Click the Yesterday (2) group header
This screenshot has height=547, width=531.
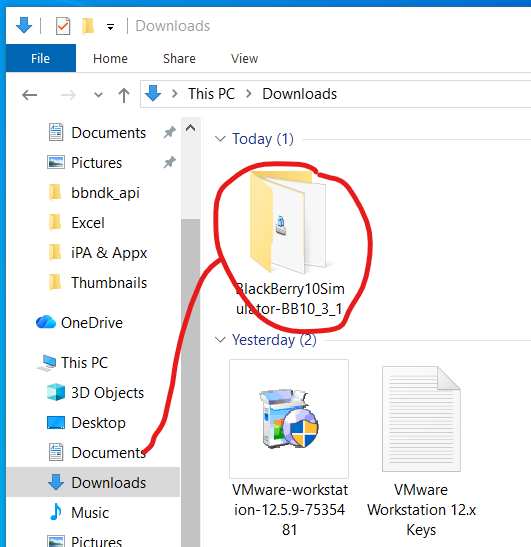pos(274,340)
